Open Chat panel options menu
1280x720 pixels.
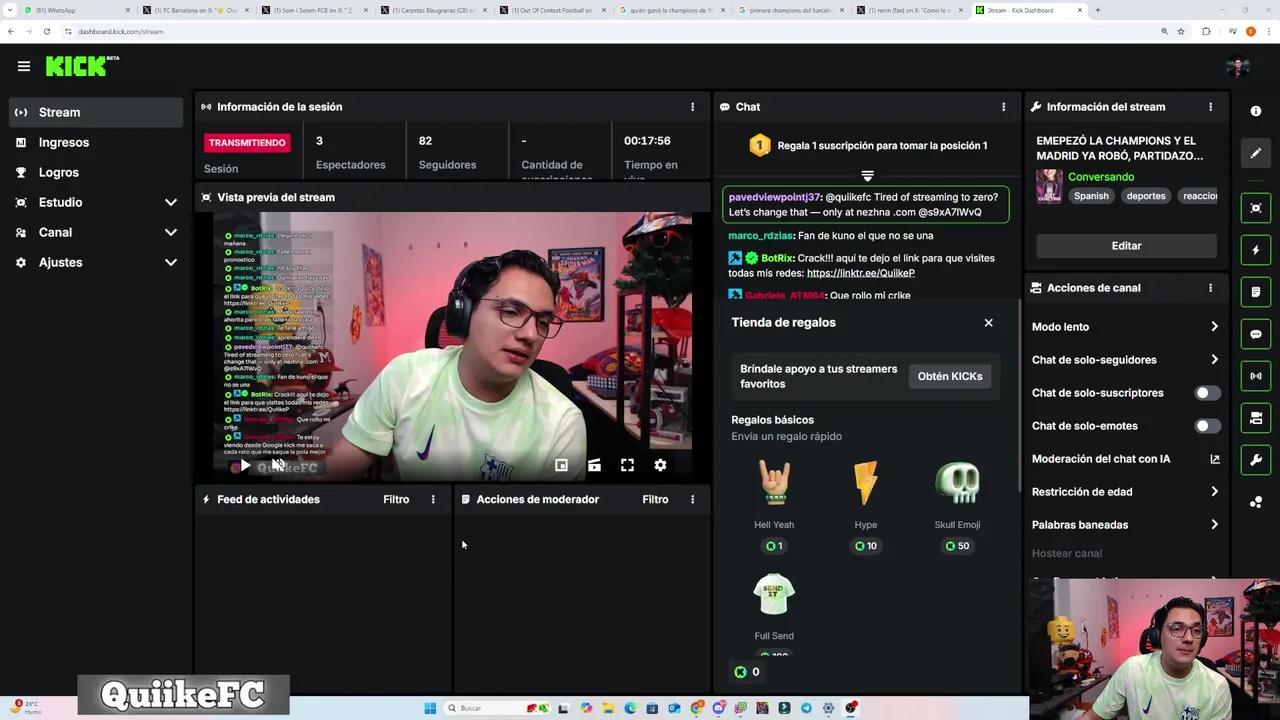(x=1004, y=107)
